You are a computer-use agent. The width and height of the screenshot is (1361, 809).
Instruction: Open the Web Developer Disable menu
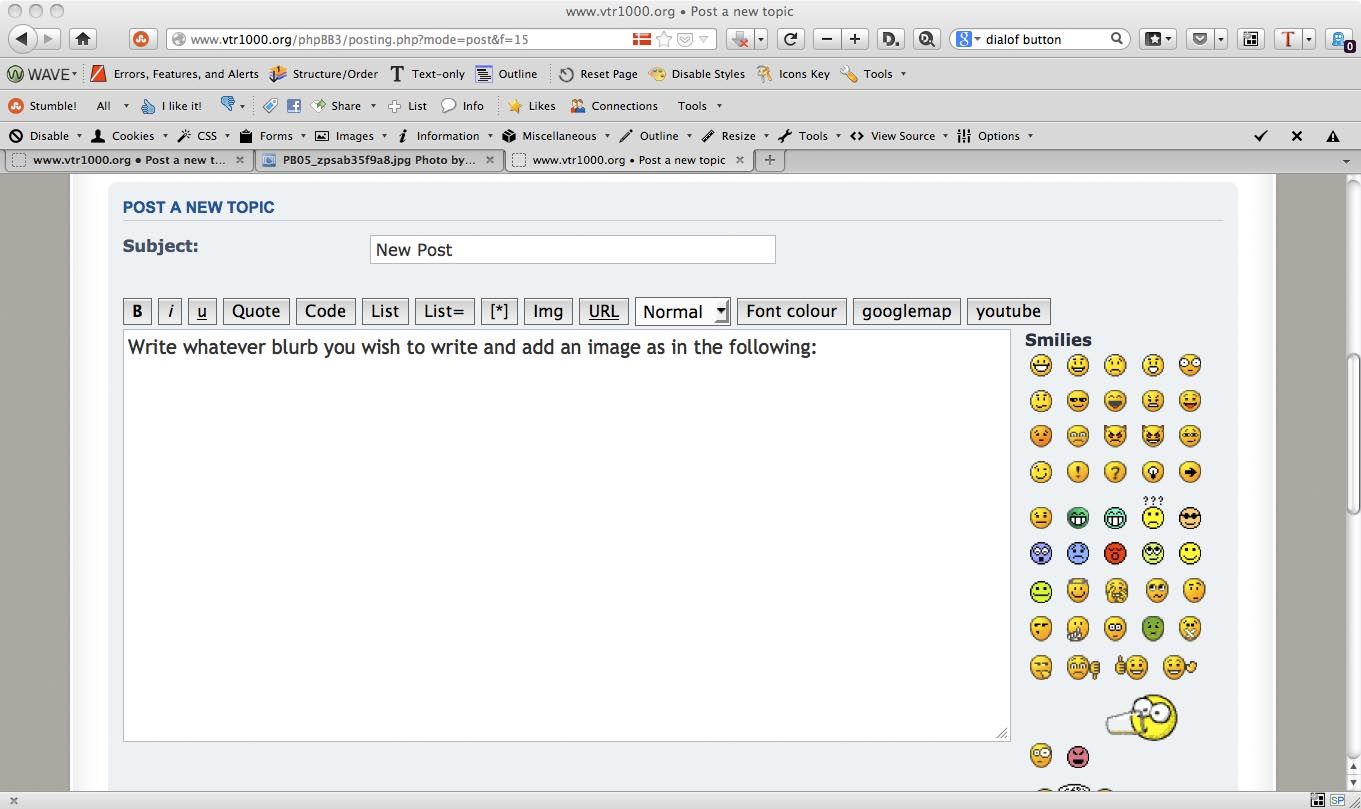(45, 136)
